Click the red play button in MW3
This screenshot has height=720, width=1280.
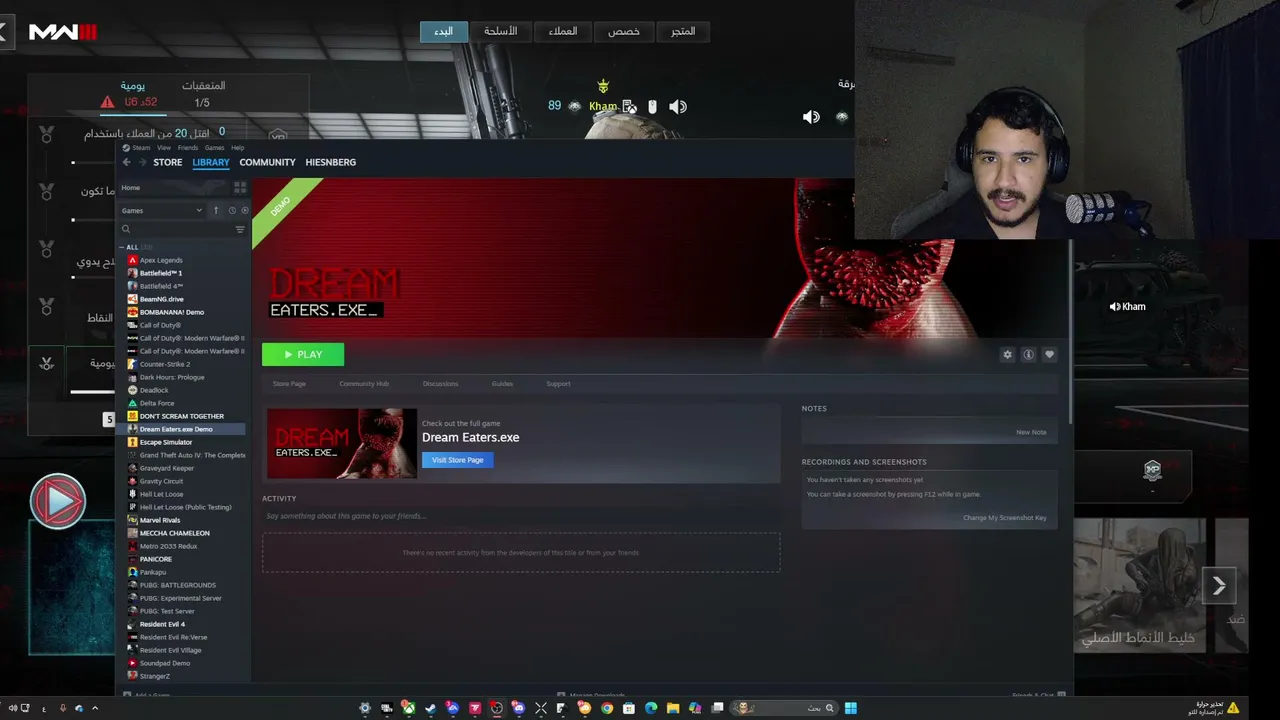click(x=58, y=501)
